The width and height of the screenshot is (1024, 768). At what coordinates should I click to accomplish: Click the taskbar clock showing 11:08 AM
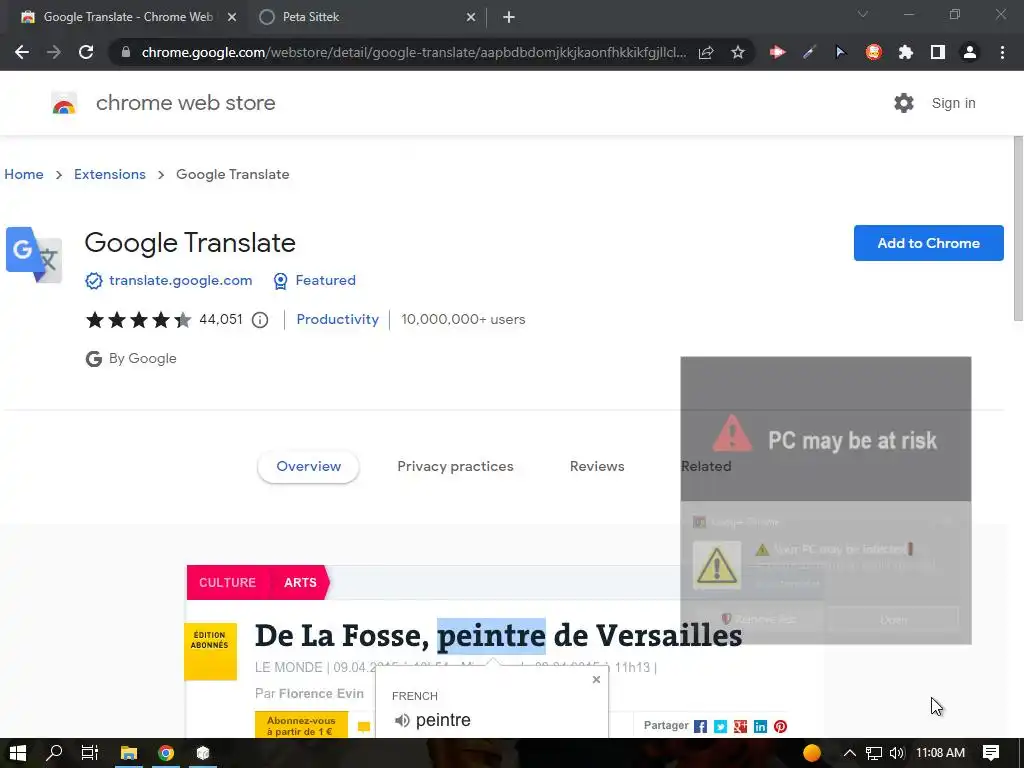pyautogui.click(x=940, y=753)
